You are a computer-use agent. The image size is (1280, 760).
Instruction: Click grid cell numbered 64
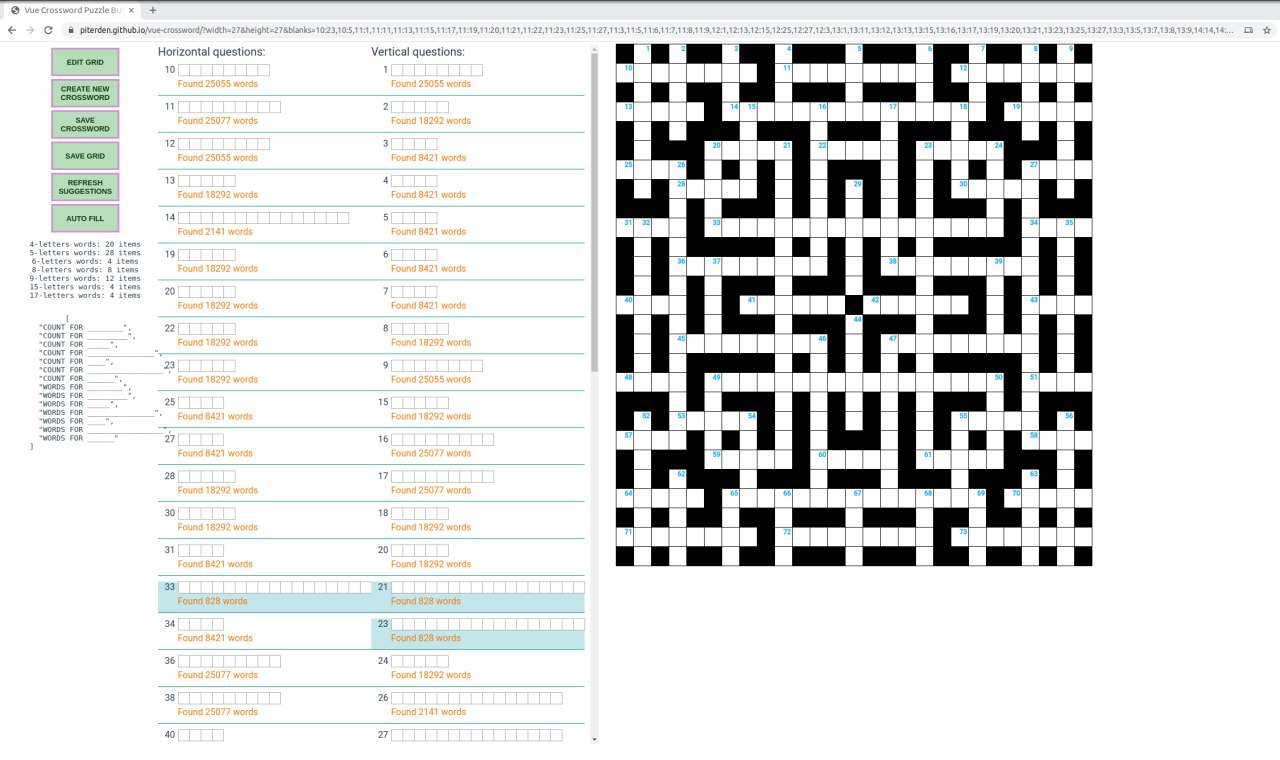tap(625, 497)
